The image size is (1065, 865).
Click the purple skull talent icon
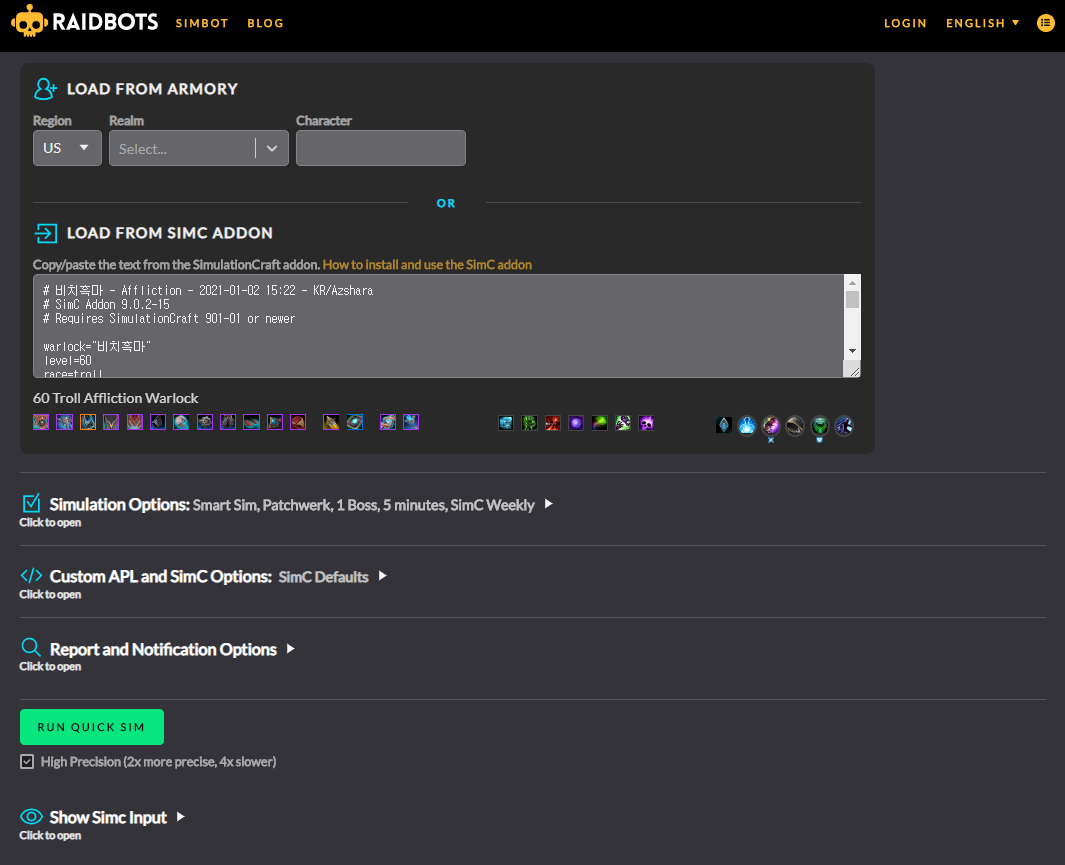[646, 424]
